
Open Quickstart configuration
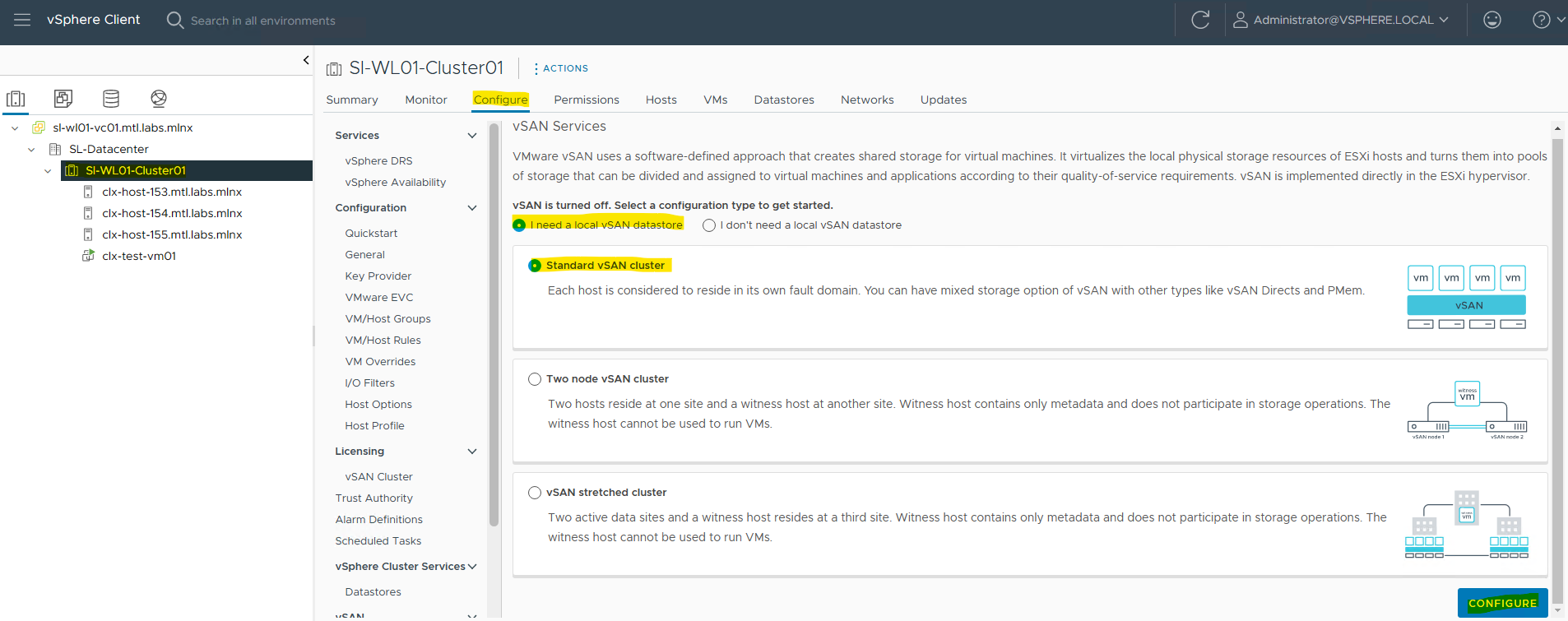point(371,234)
